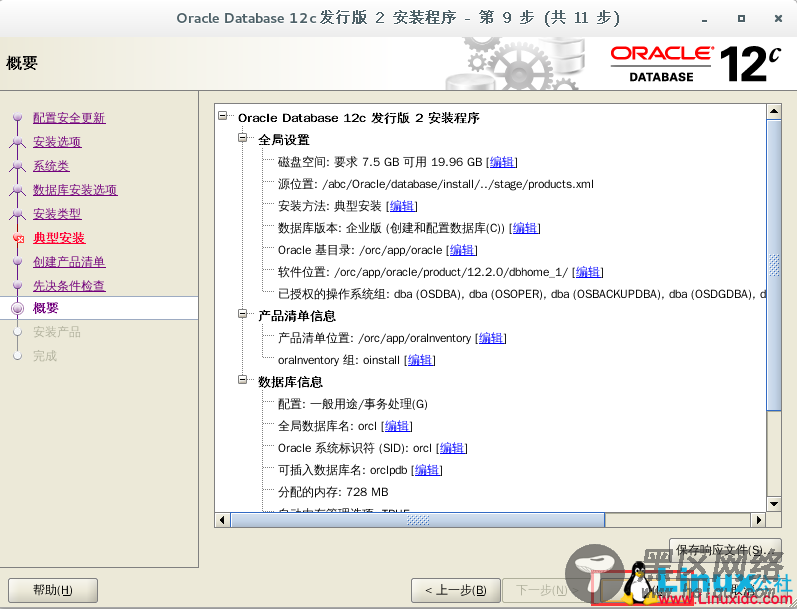Go to 安装选项 step in sidebar

pos(57,142)
